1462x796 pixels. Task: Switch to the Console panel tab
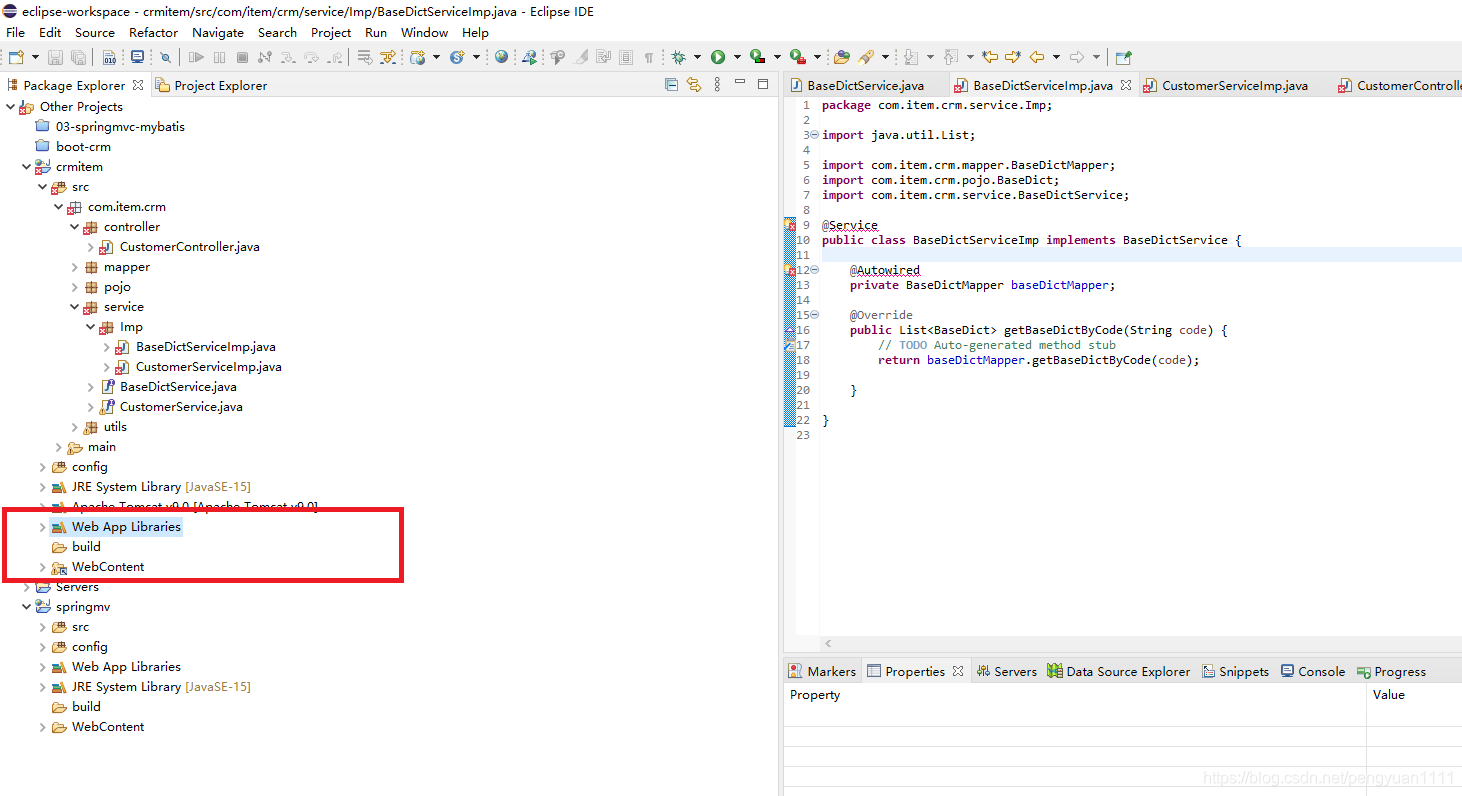[1313, 671]
